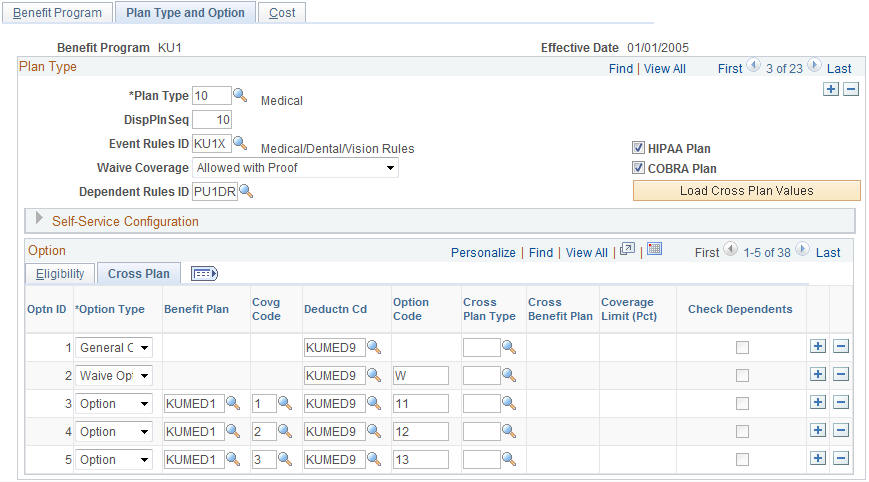Delete option row 5
The height and width of the screenshot is (482, 869).
pos(841,458)
